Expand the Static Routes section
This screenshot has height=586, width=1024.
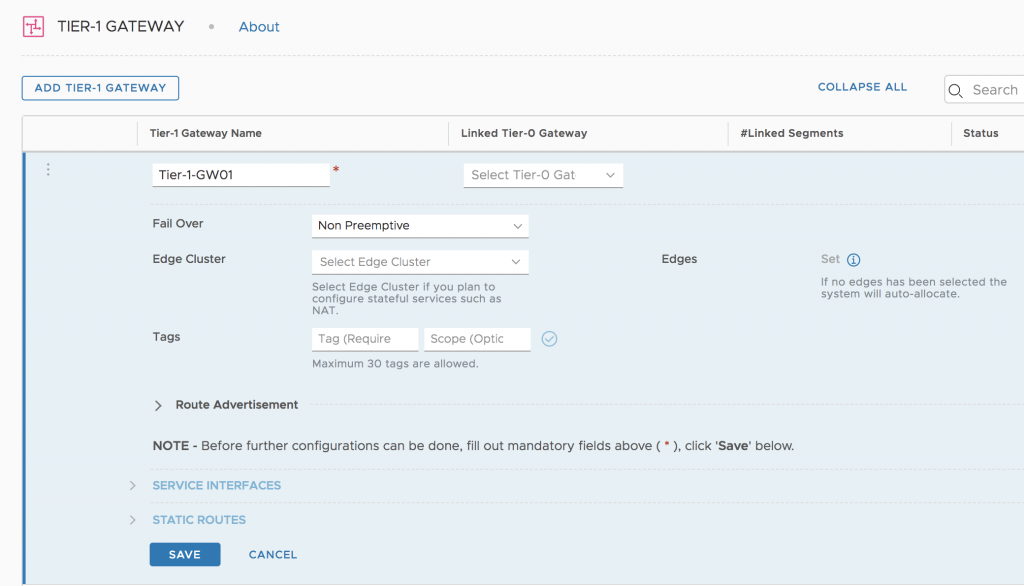[x=133, y=520]
